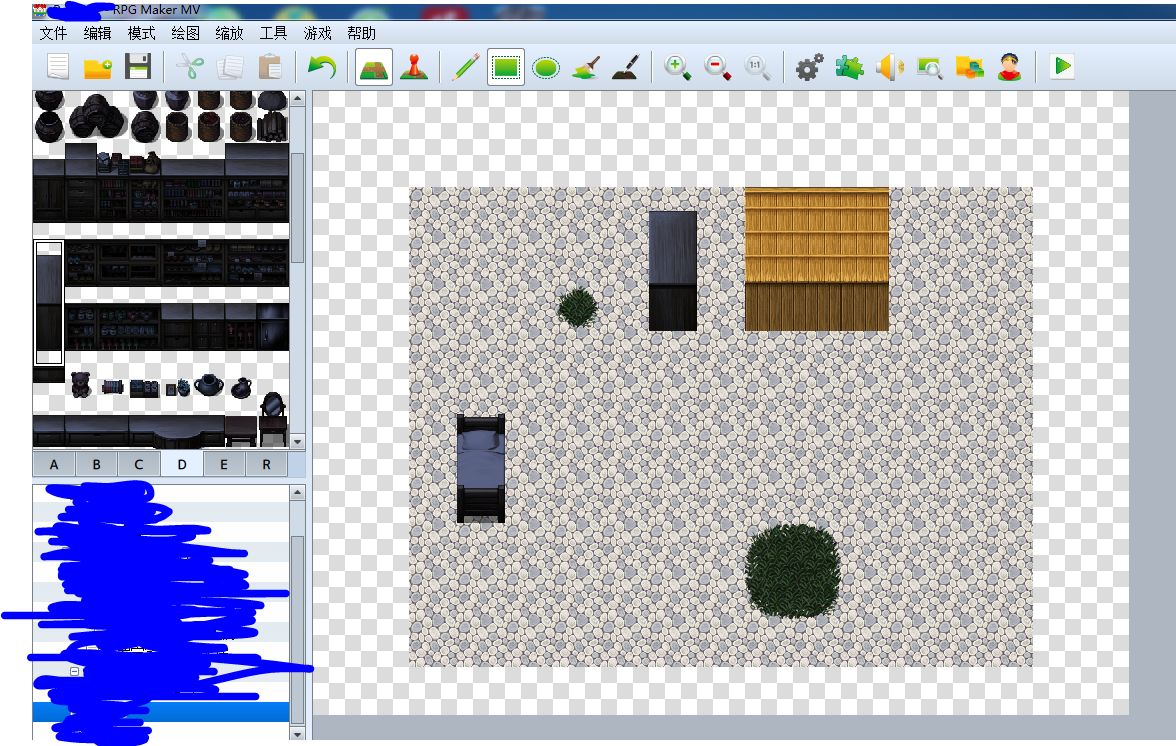Zoom out of the map

click(x=717, y=67)
